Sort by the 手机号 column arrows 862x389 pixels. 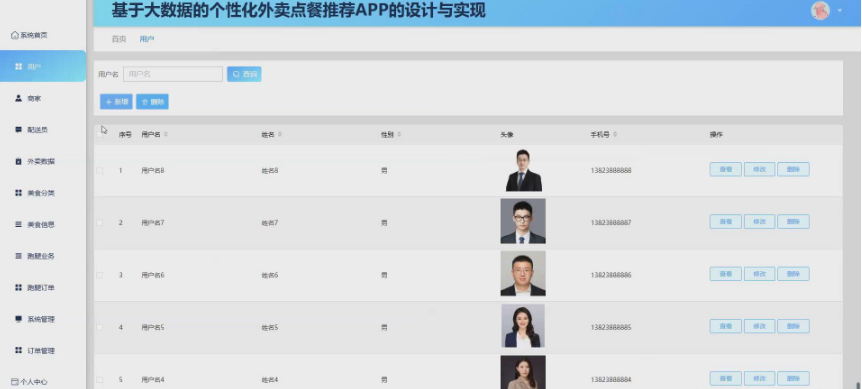[x=615, y=135]
